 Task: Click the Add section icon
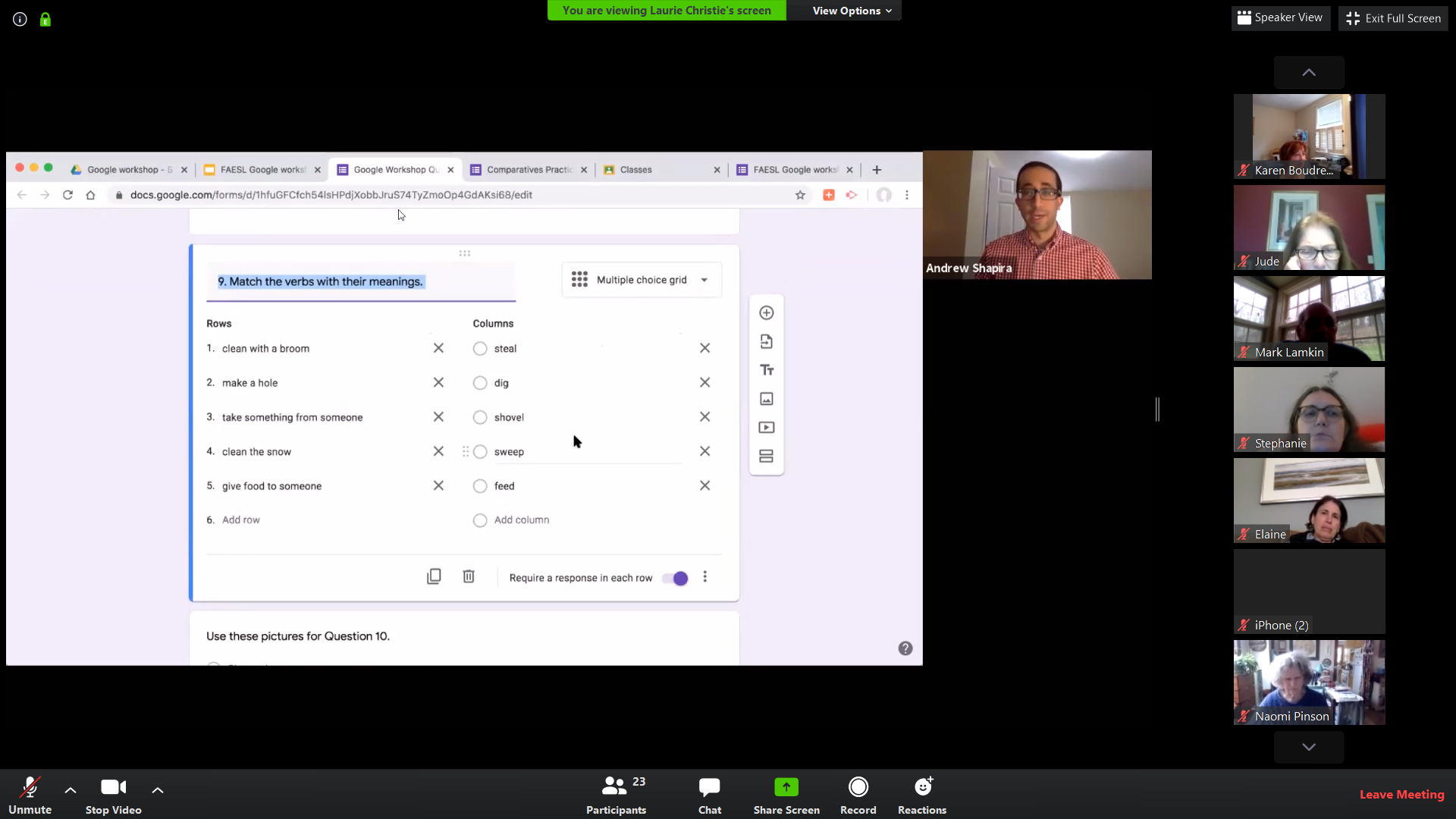(766, 457)
